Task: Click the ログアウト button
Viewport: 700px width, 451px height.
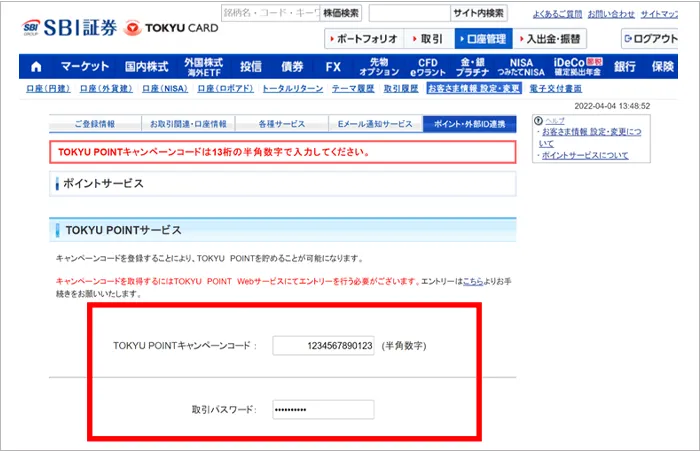Action: [659, 39]
